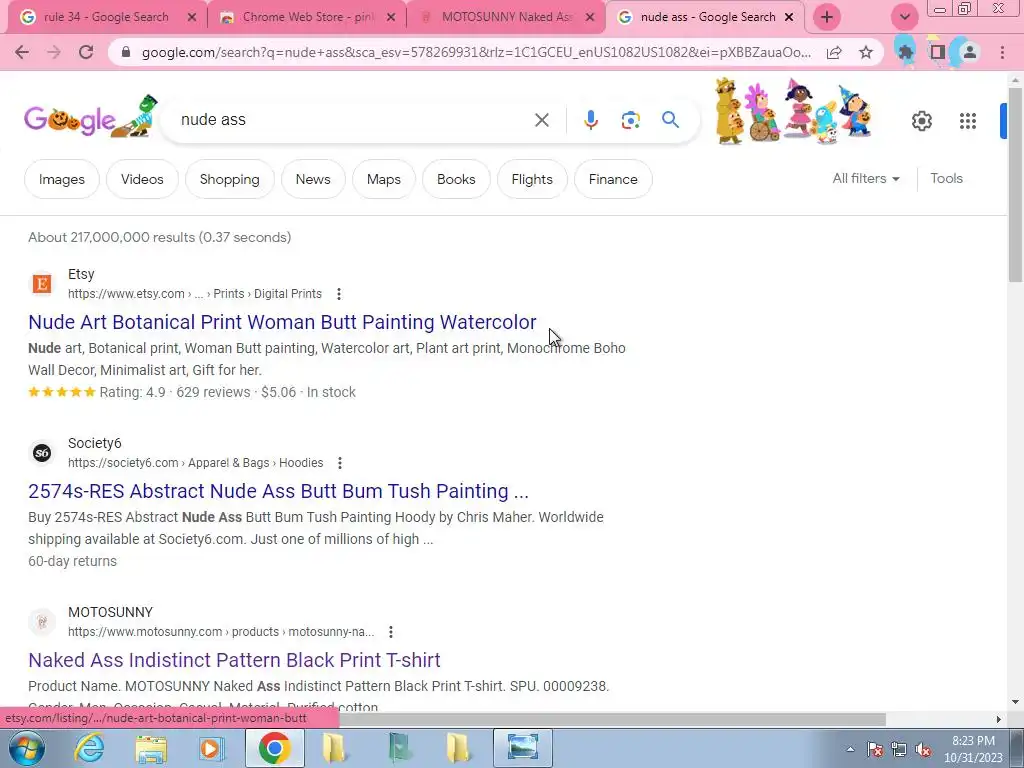The height and width of the screenshot is (768, 1024).
Task: Open options menu for Society6 result
Action: [x=340, y=463]
